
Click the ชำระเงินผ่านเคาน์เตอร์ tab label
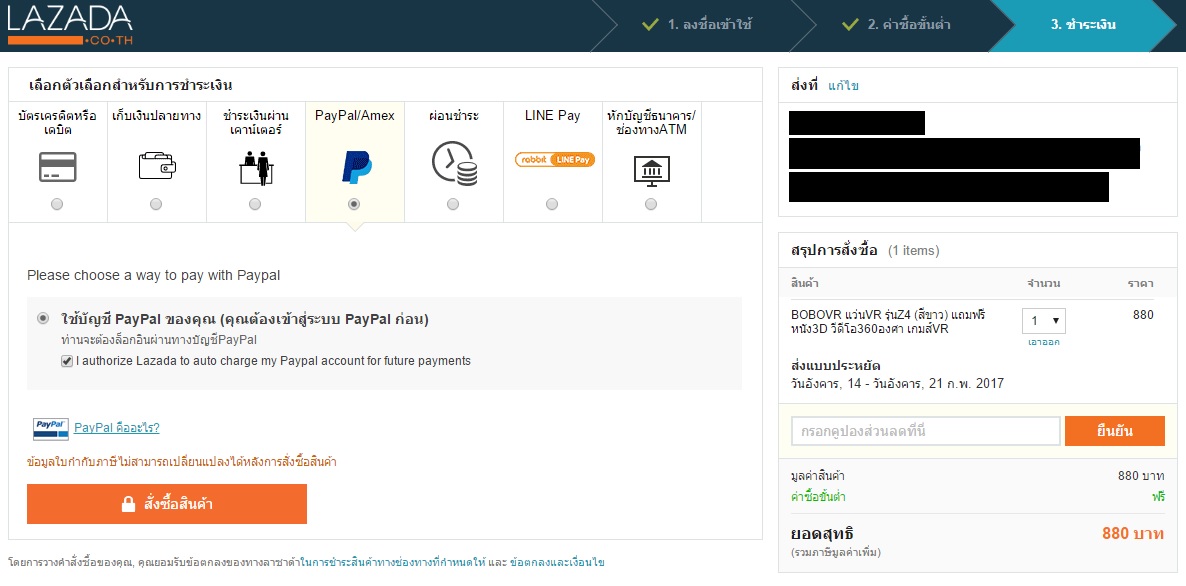[255, 122]
